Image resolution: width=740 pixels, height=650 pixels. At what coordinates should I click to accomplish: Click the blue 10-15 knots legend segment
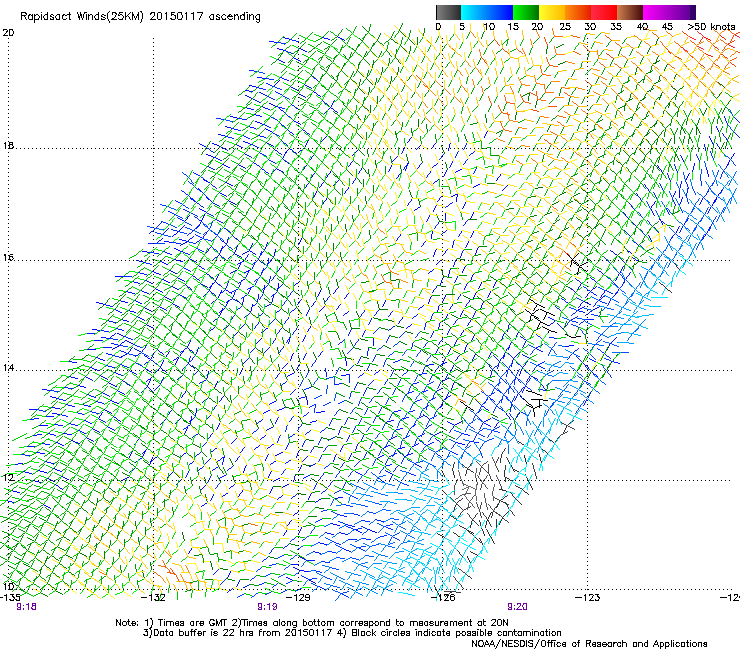pos(500,12)
